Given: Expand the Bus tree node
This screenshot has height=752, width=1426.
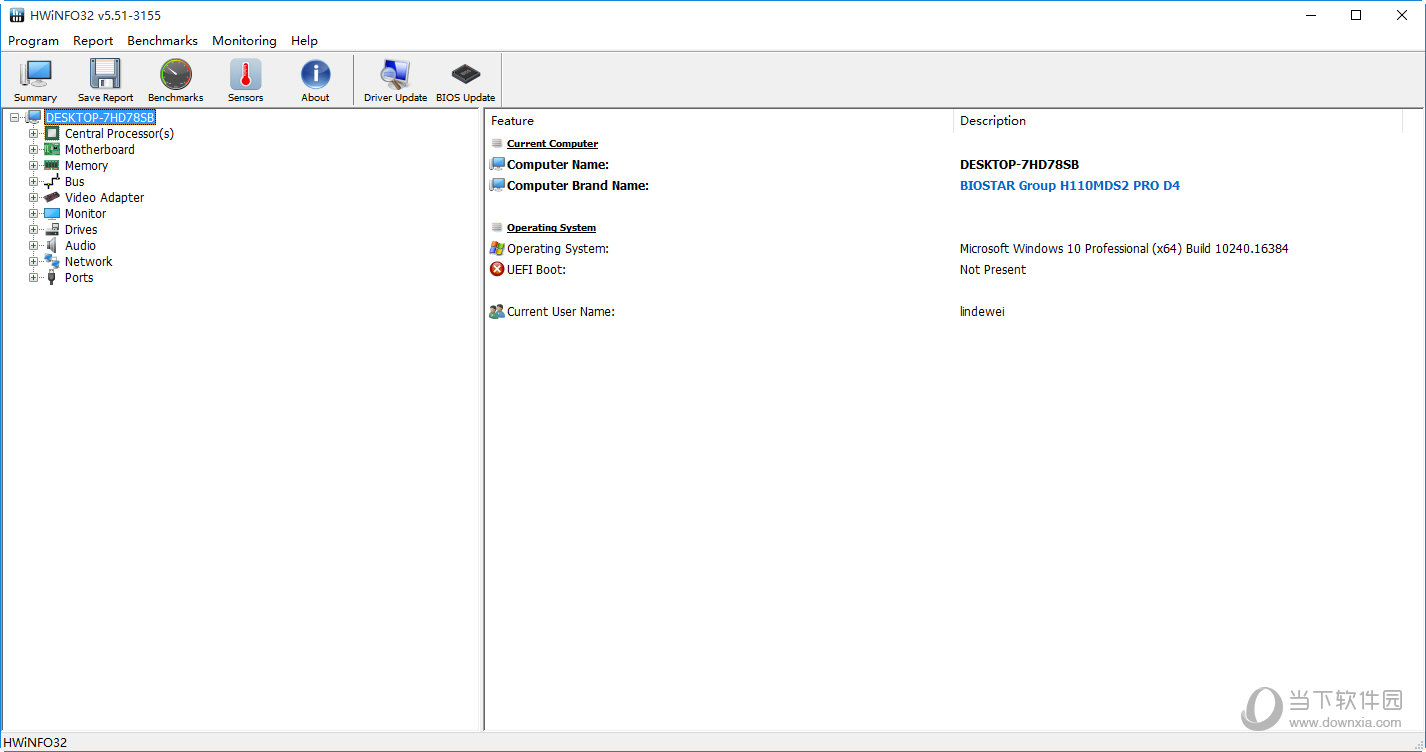Looking at the screenshot, I should pyautogui.click(x=34, y=181).
